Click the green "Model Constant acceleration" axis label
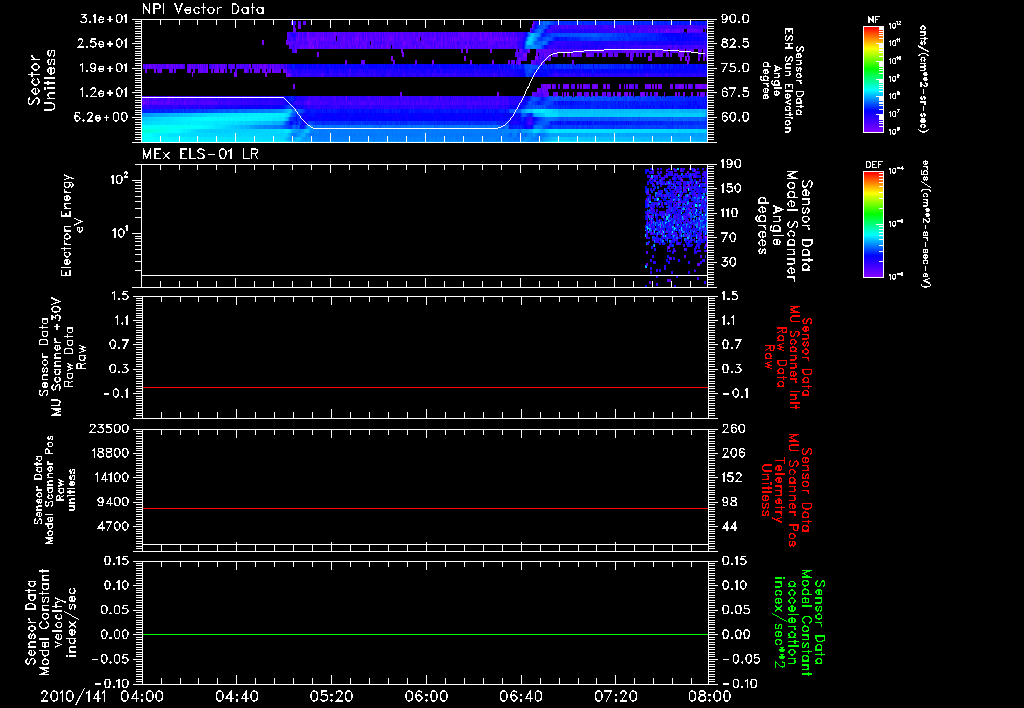 [799, 622]
